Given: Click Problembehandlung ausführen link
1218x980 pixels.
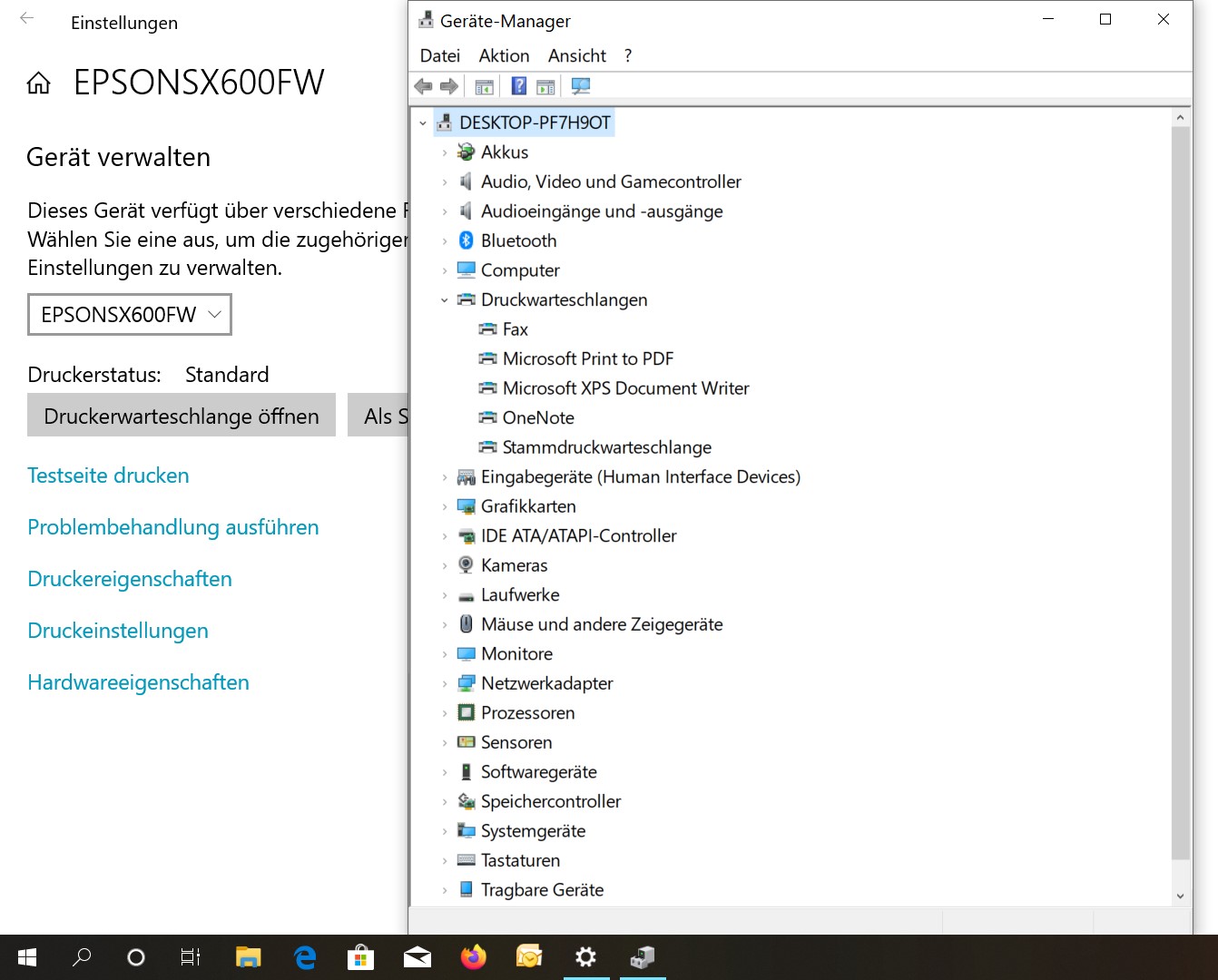Looking at the screenshot, I should tap(173, 527).
